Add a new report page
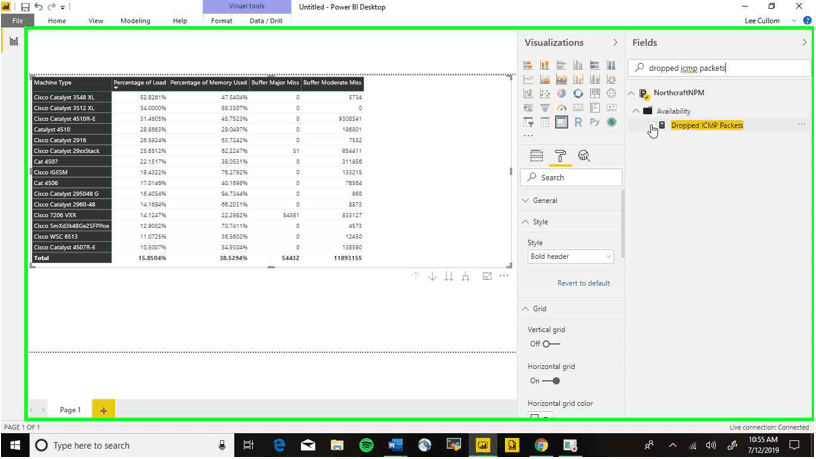Screen dimensions: 816x459 pos(103,410)
